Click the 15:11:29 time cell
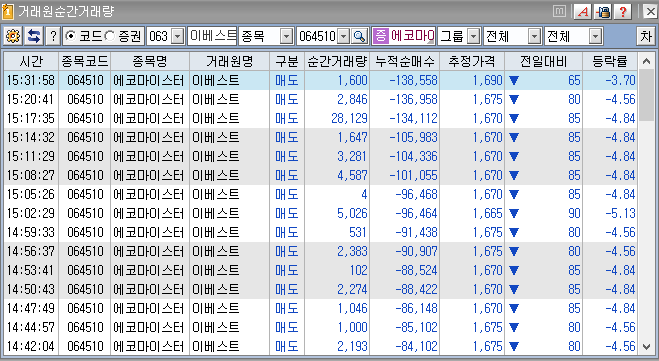659x361 pixels. [31, 156]
